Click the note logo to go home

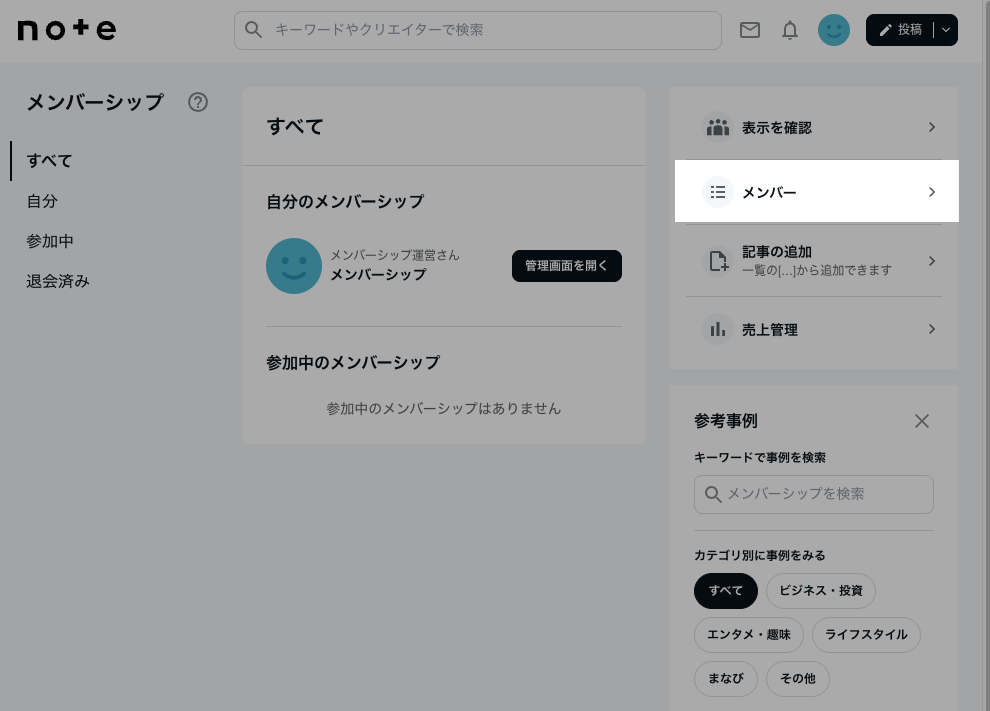point(66,29)
